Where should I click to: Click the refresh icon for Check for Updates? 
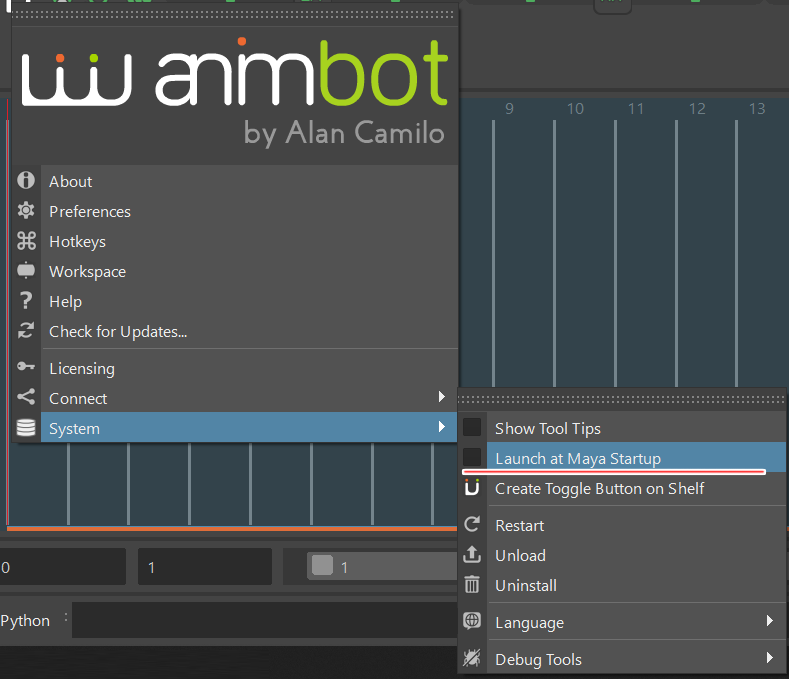tap(26, 331)
